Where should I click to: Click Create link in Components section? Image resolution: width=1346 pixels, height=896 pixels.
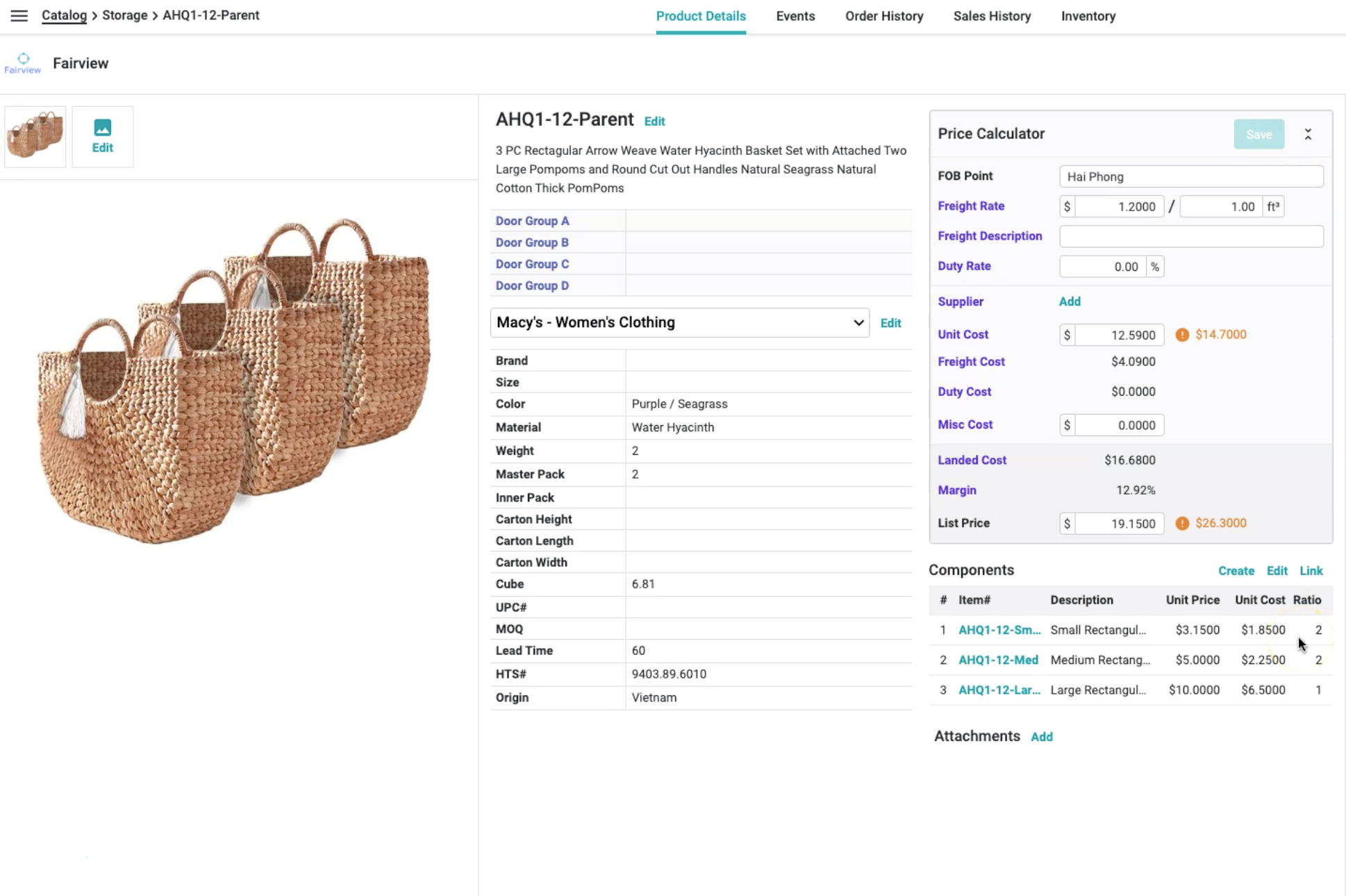[x=1236, y=571]
